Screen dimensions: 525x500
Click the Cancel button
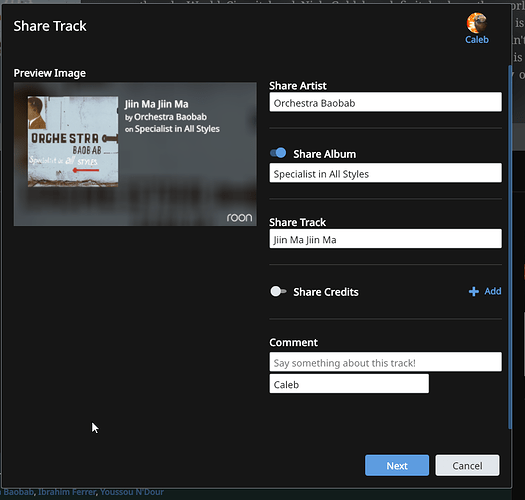pos(467,465)
